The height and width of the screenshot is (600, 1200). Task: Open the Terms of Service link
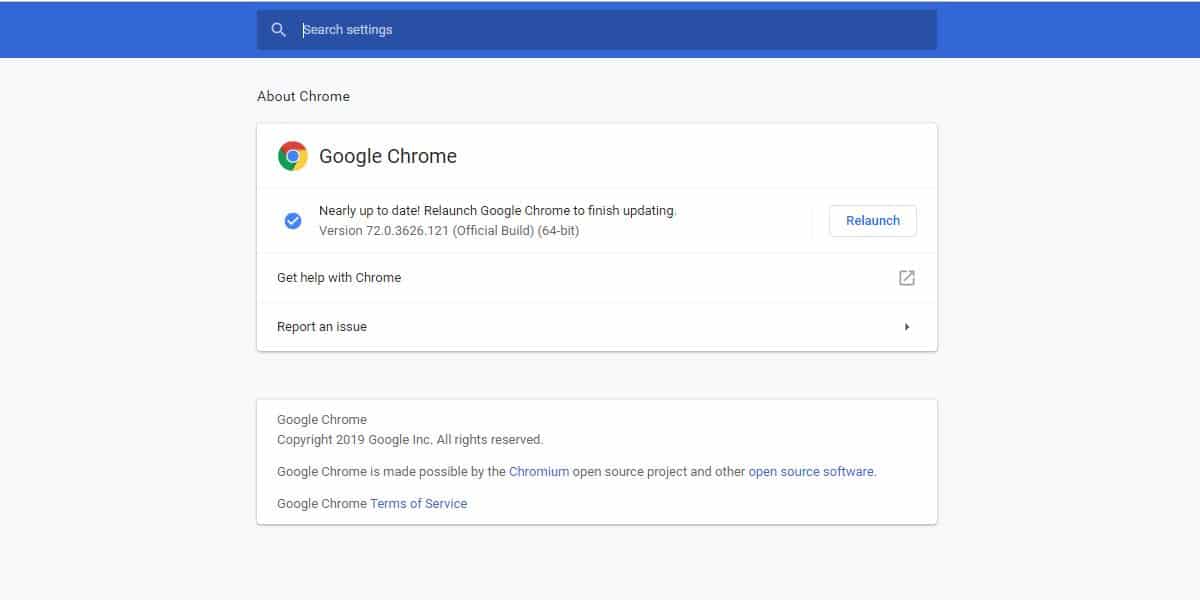coord(418,504)
